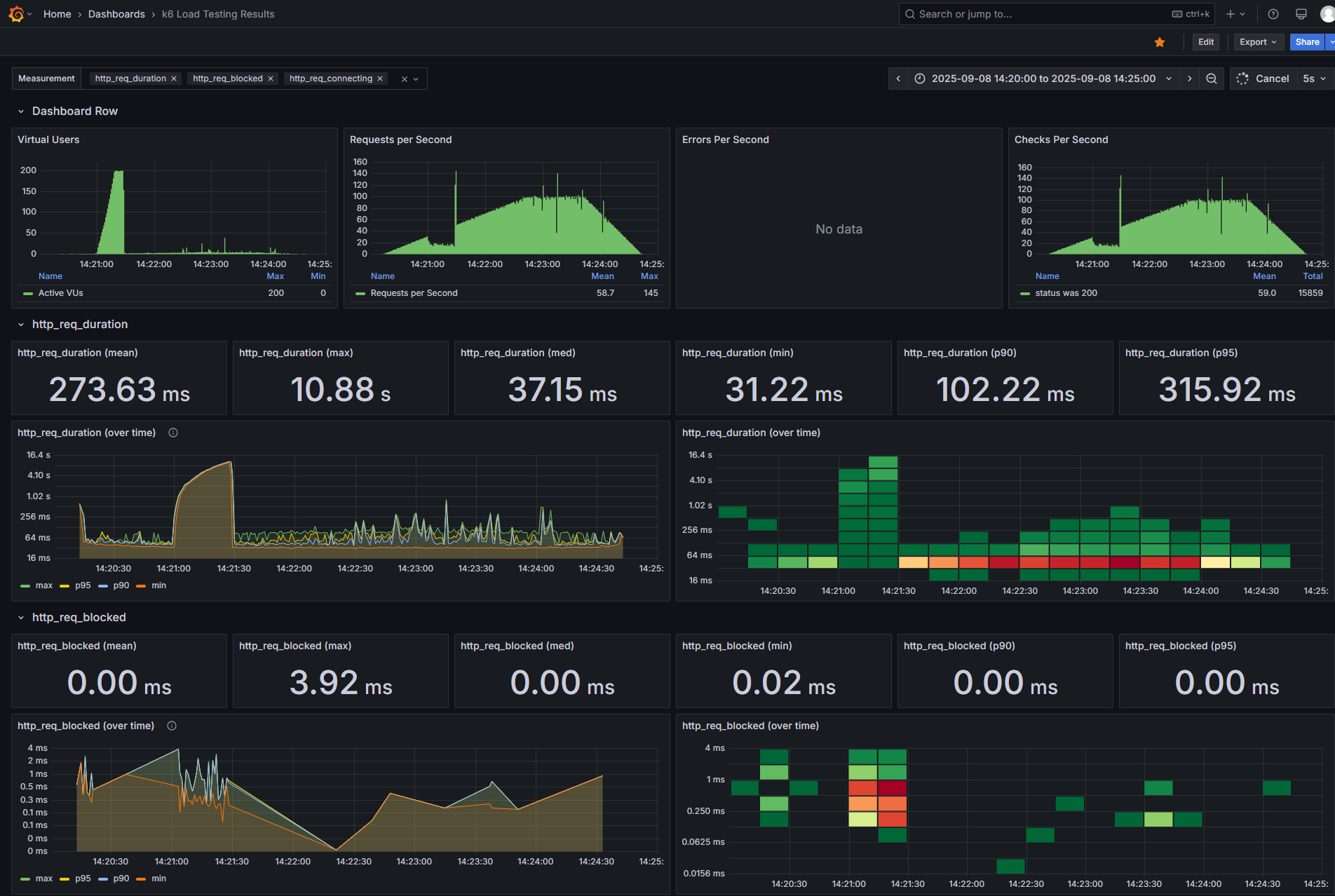Remove the http_req_connecting filter tag
Image resolution: width=1335 pixels, height=896 pixels.
click(x=380, y=79)
